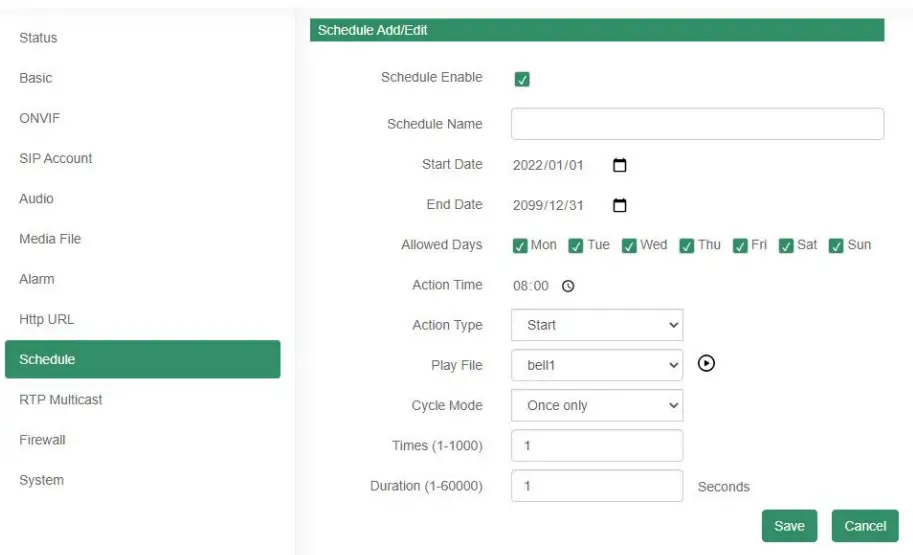
Task: Uncheck Mon in Allowed Days
Action: [x=520, y=246]
